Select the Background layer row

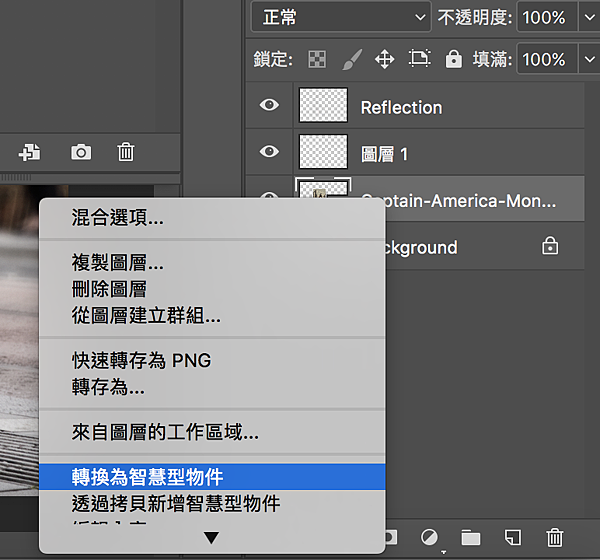coord(485,247)
